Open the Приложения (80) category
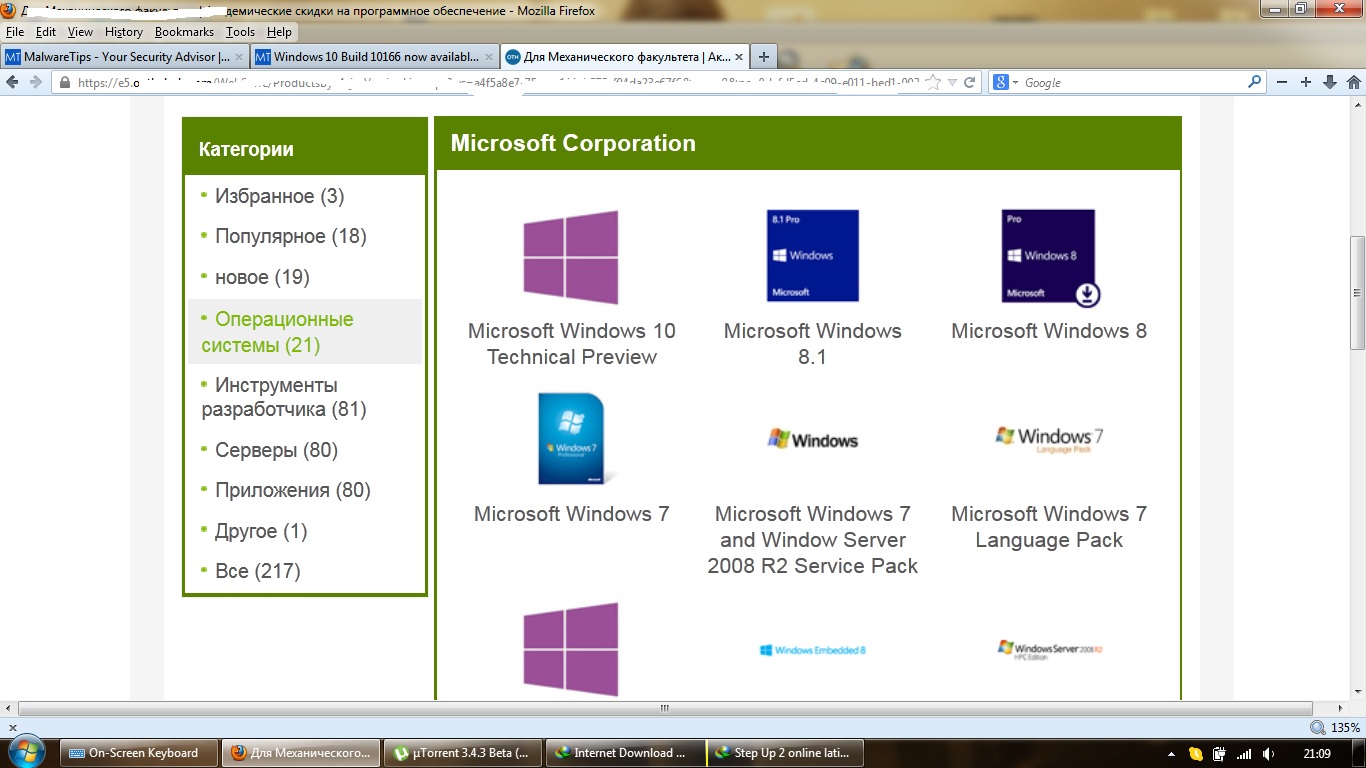 coord(292,490)
